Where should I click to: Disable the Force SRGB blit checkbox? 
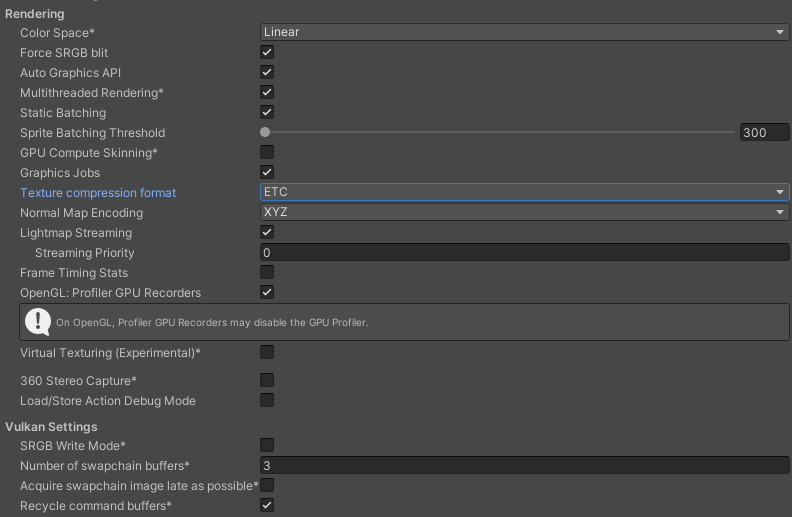click(x=267, y=52)
